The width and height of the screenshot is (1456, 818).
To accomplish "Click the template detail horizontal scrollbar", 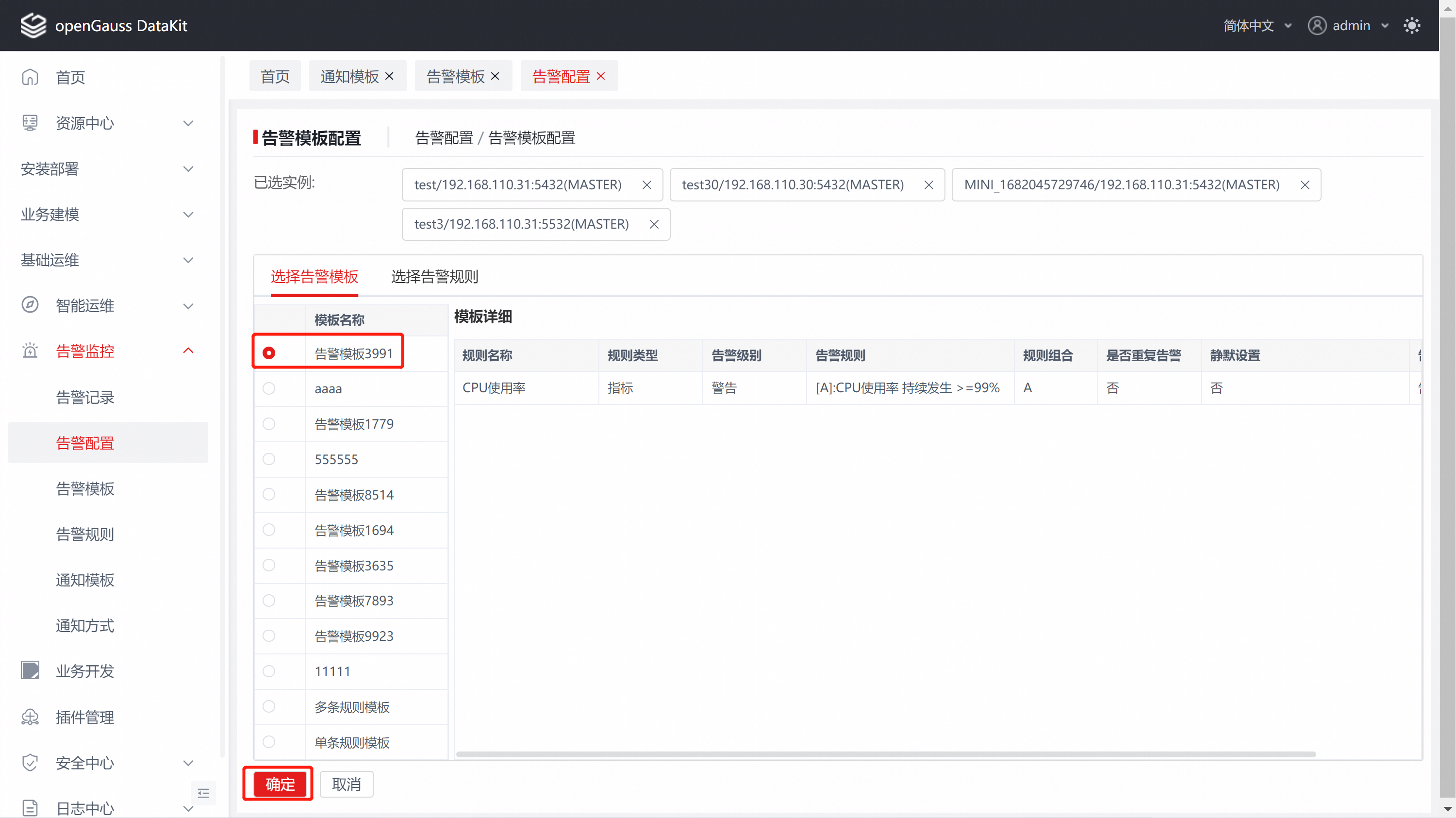I will (886, 754).
